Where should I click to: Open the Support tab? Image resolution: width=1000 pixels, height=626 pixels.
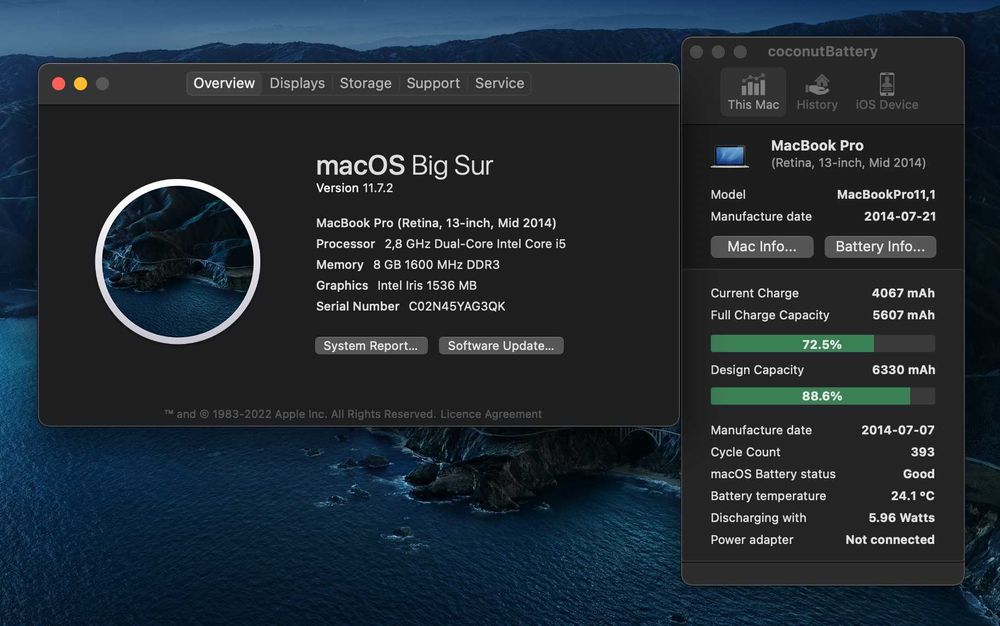[433, 84]
